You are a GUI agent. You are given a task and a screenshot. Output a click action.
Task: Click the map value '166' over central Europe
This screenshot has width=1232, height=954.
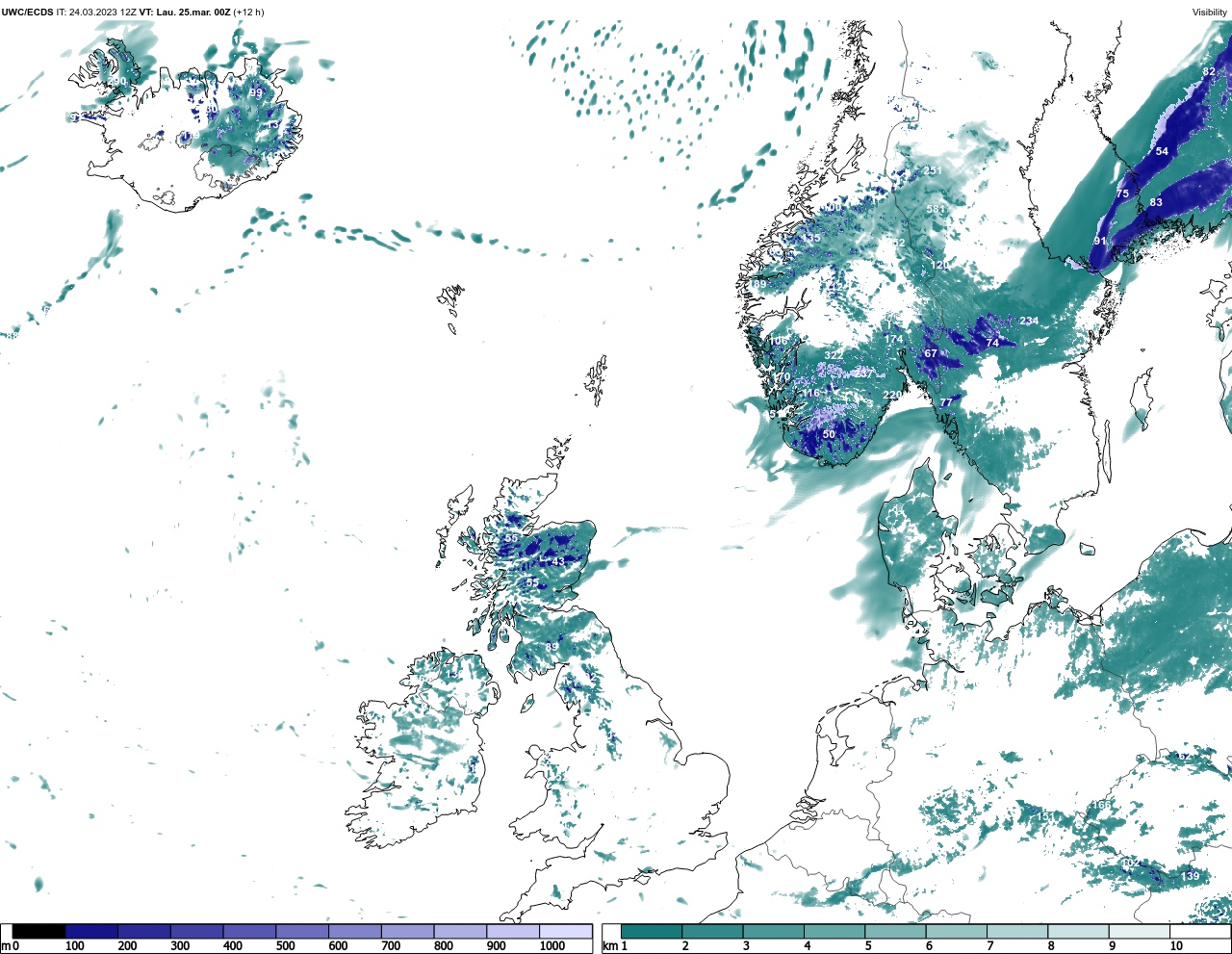1101,805
